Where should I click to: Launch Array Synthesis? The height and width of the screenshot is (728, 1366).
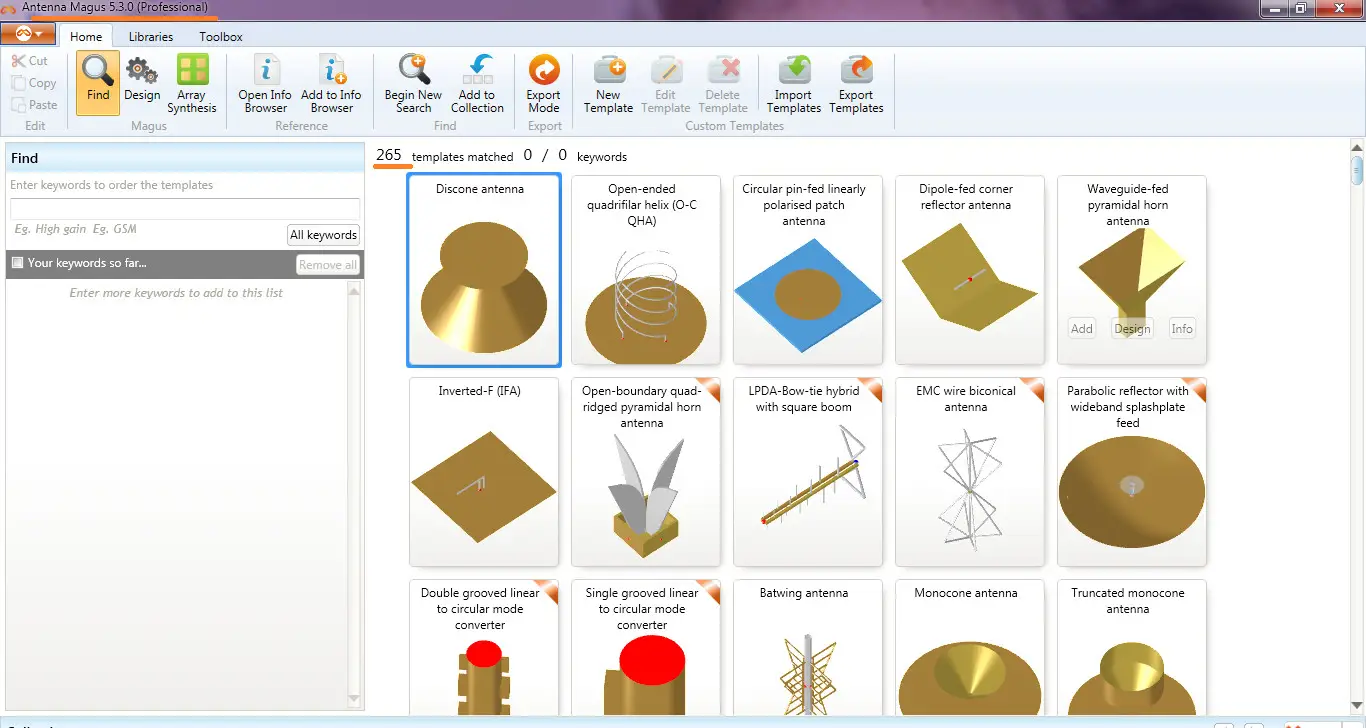[x=191, y=85]
